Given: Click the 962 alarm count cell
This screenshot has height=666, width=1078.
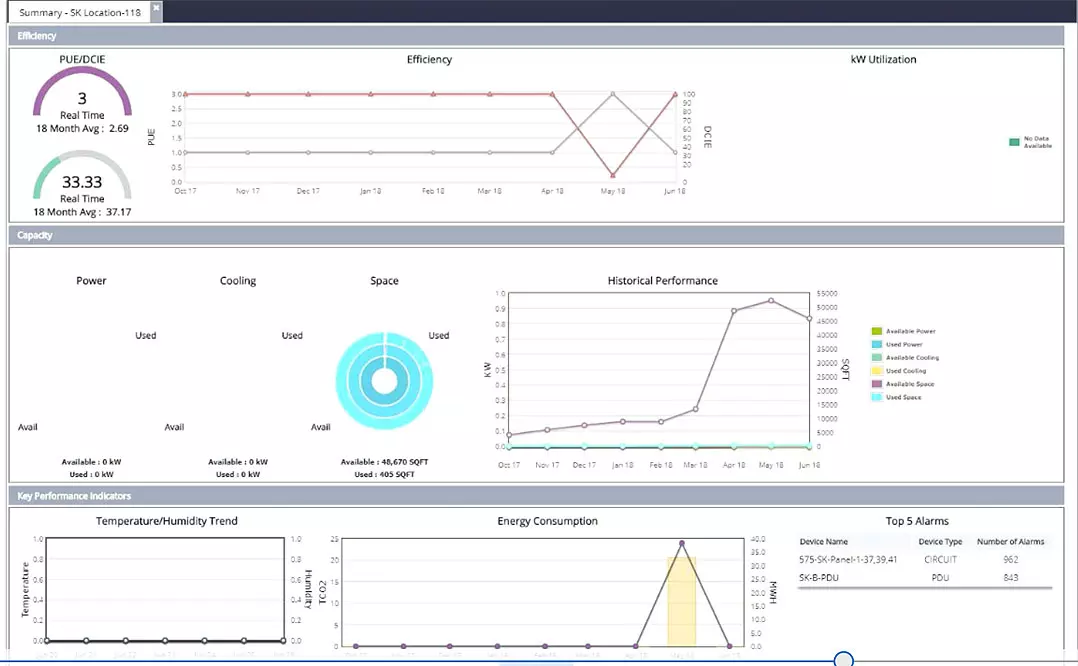Looking at the screenshot, I should pos(1010,559).
